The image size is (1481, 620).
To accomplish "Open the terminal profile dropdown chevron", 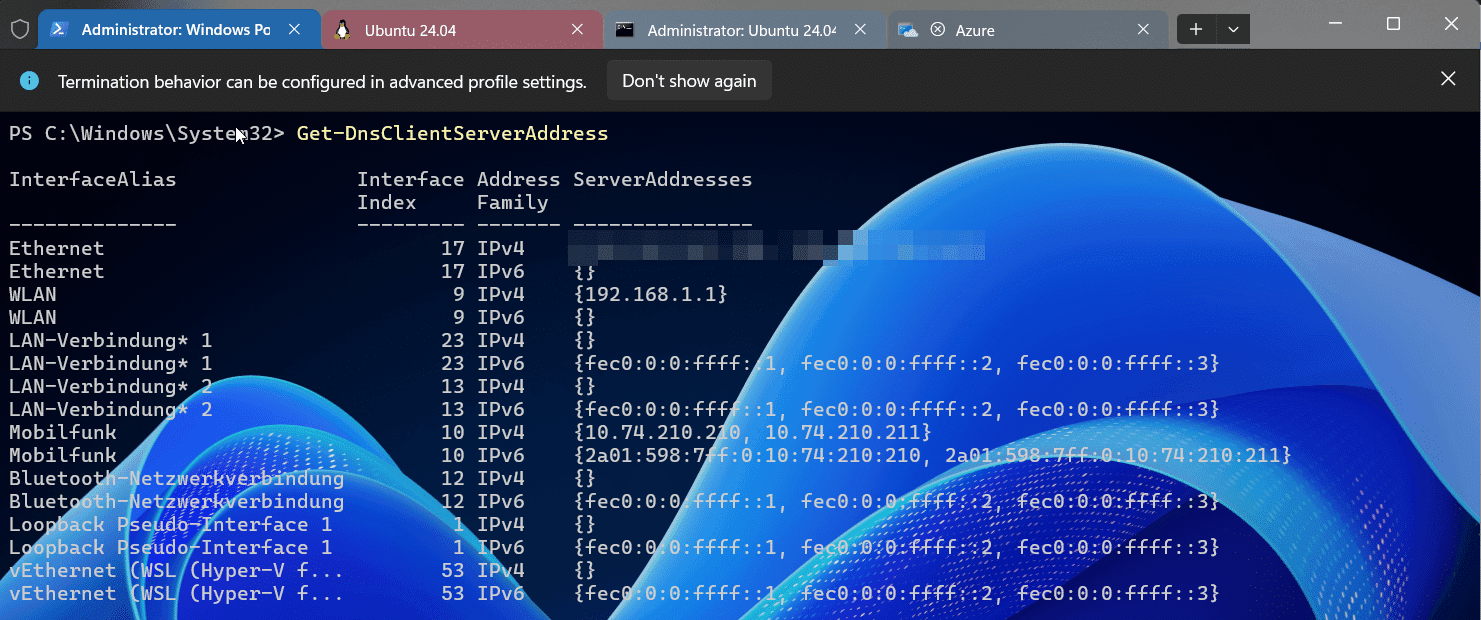I will 1234,29.
